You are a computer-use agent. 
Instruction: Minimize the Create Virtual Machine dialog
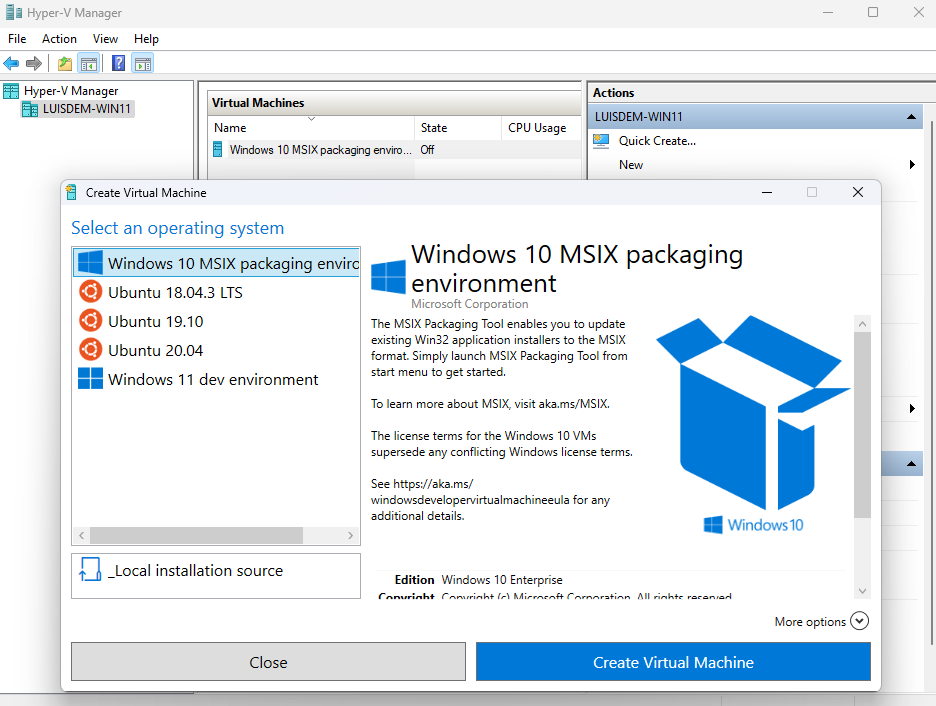click(767, 192)
